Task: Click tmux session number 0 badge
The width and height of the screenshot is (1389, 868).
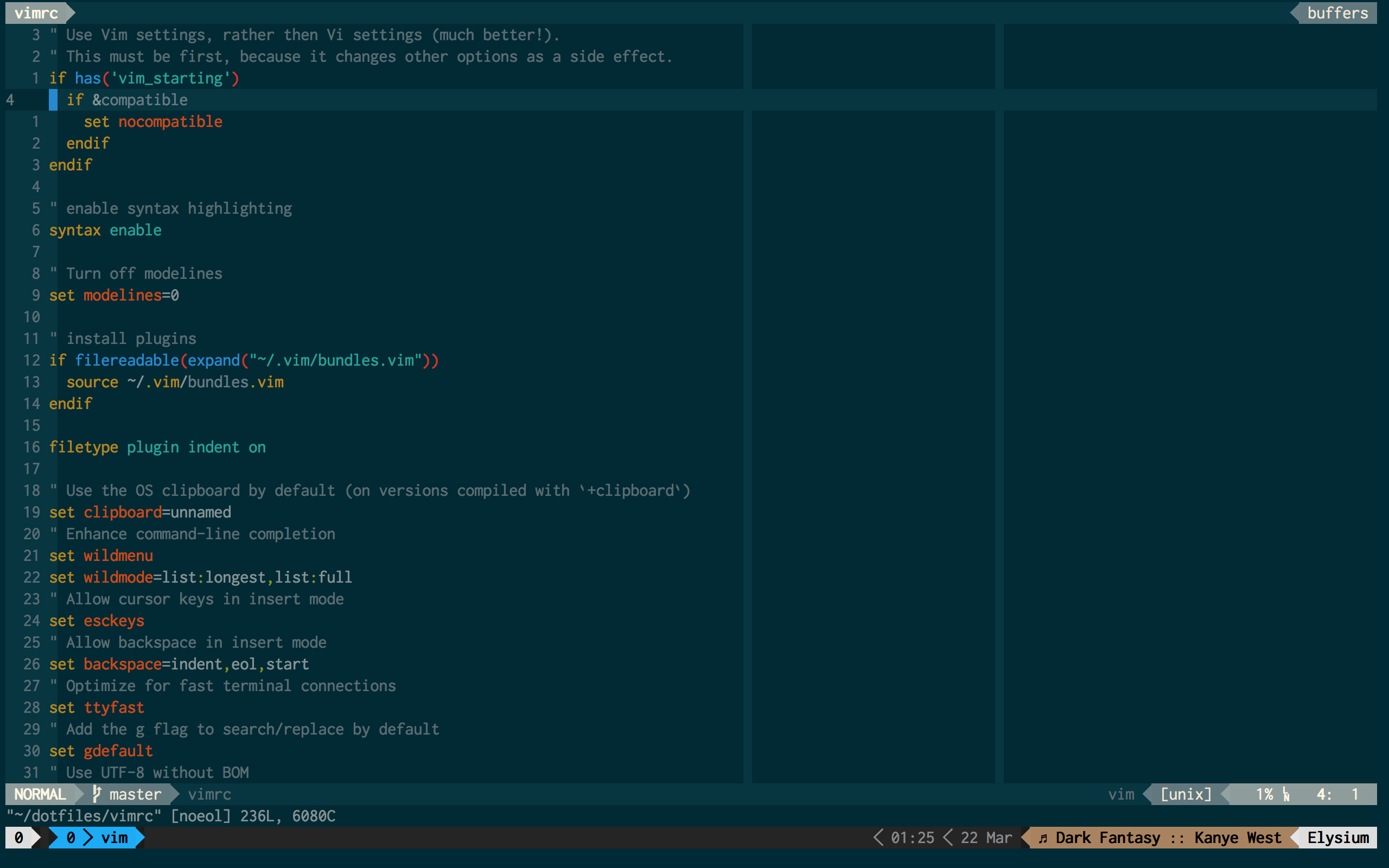Action: [x=19, y=838]
